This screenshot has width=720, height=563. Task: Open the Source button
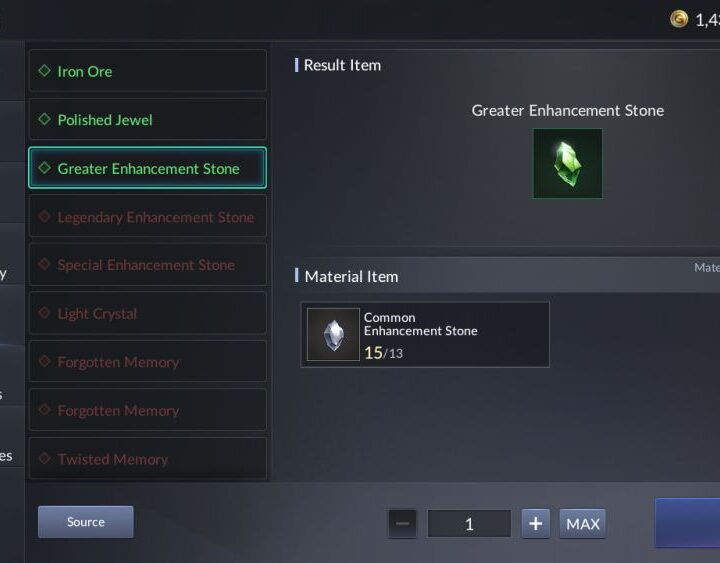pos(86,522)
